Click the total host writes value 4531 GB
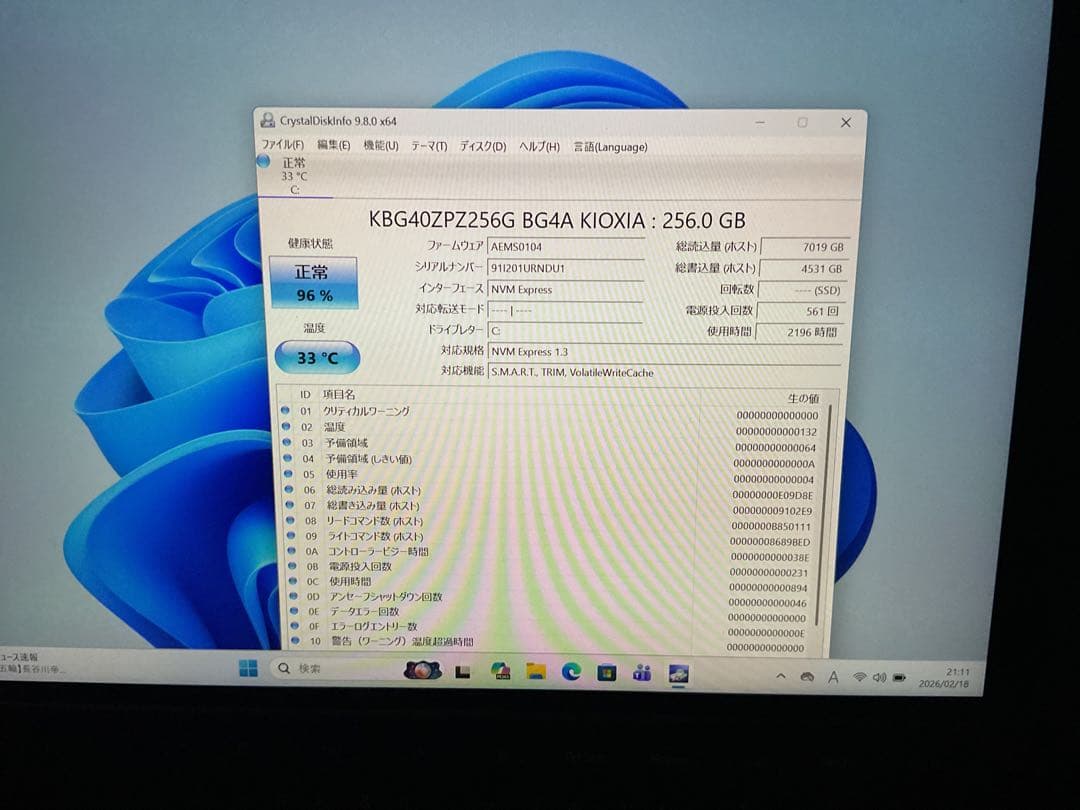The height and width of the screenshot is (810, 1080). tap(803, 269)
